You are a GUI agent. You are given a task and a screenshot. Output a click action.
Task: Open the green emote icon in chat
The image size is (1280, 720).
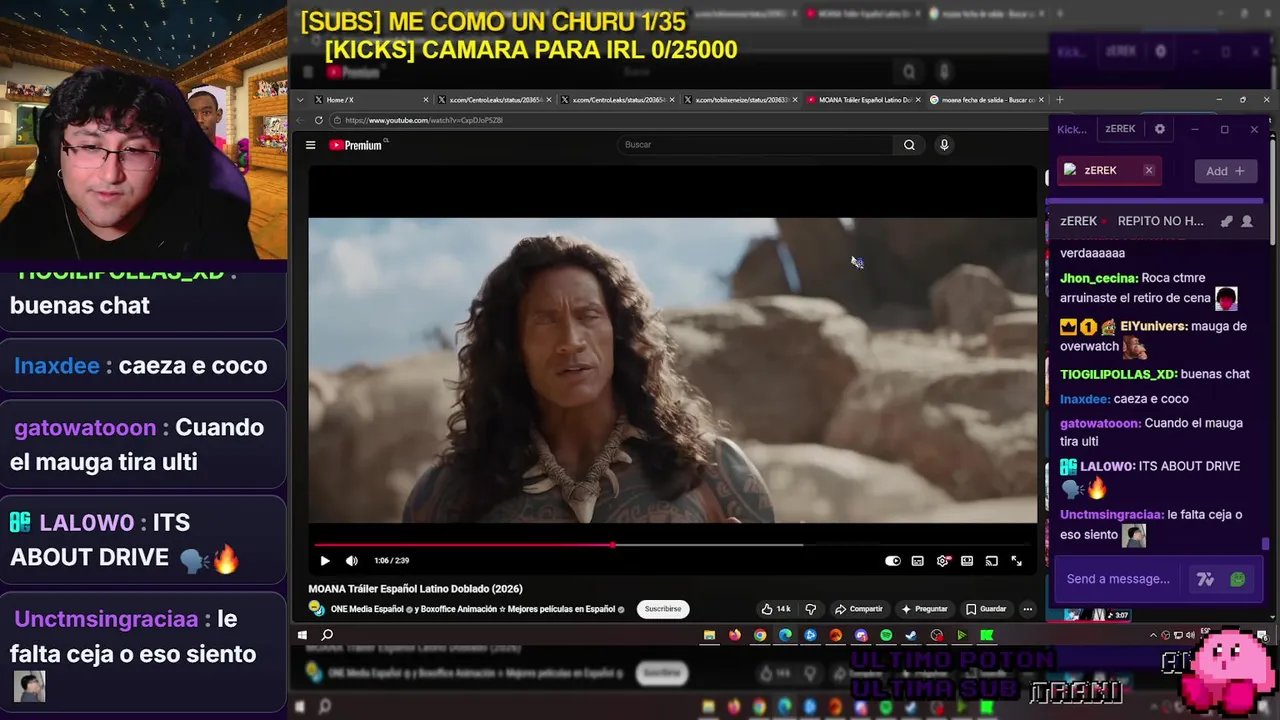click(1238, 579)
